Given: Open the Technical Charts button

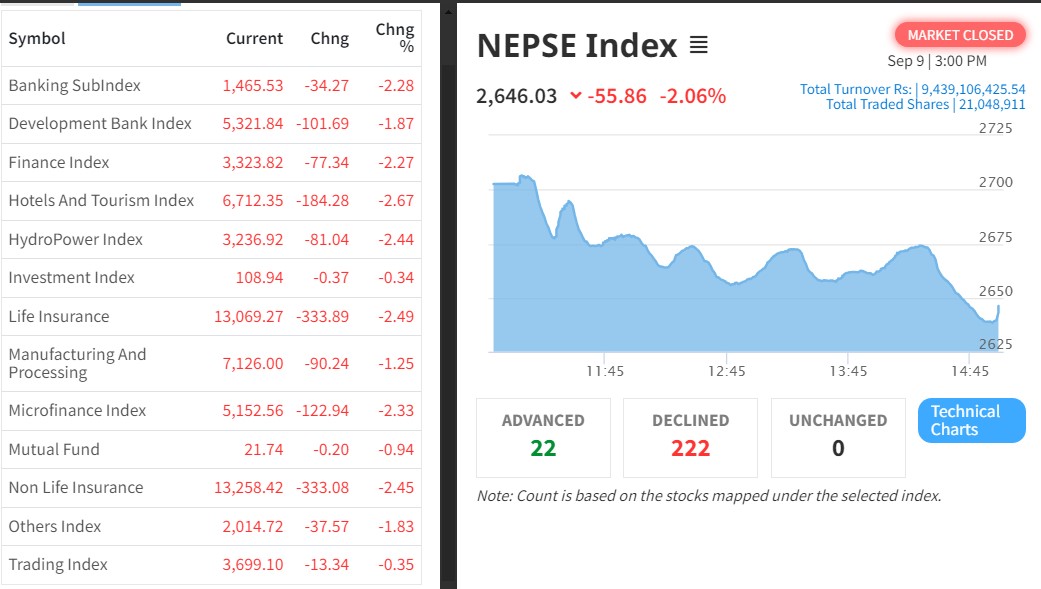Looking at the screenshot, I should 971,420.
